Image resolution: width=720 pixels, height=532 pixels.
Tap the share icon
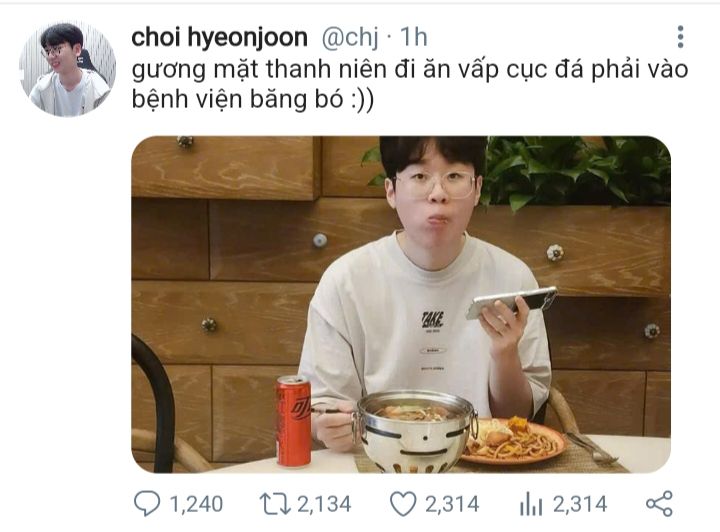659,504
